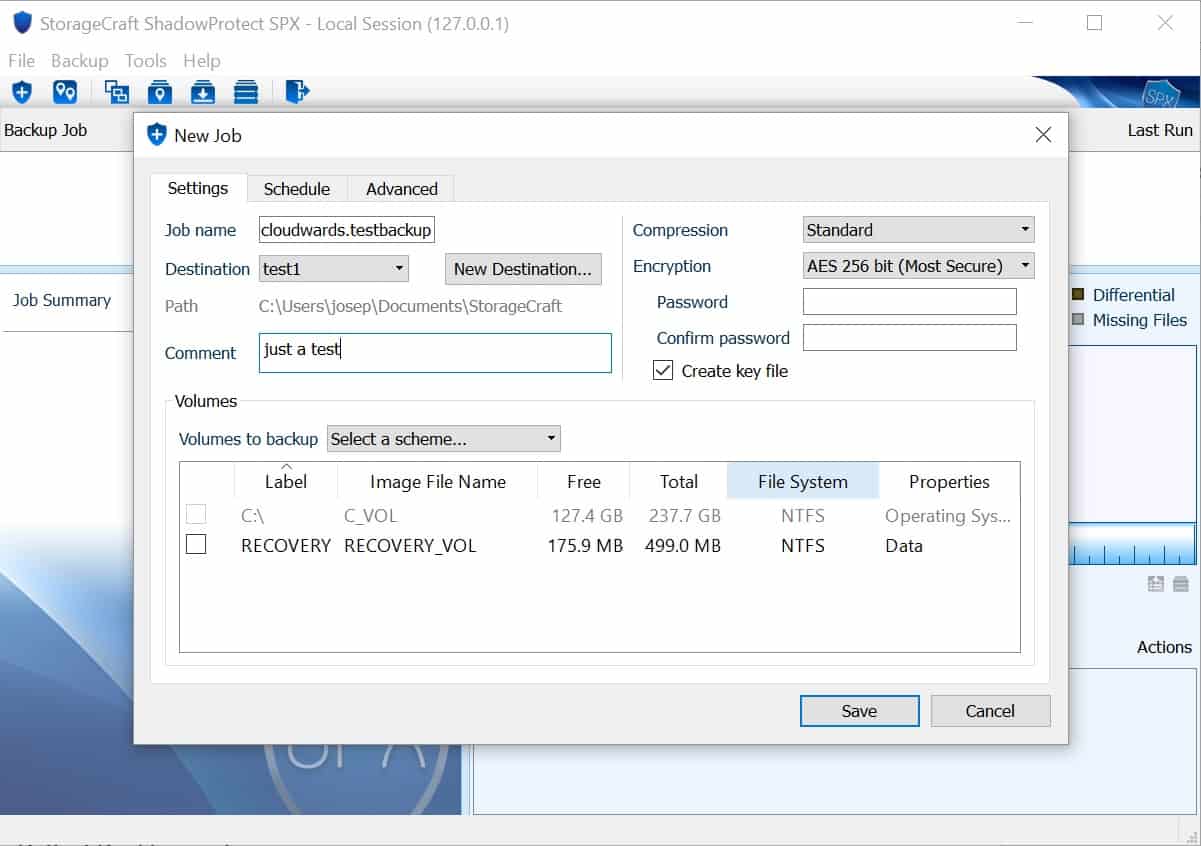
Task: Click the exit door arrow toolbar icon
Action: (297, 92)
